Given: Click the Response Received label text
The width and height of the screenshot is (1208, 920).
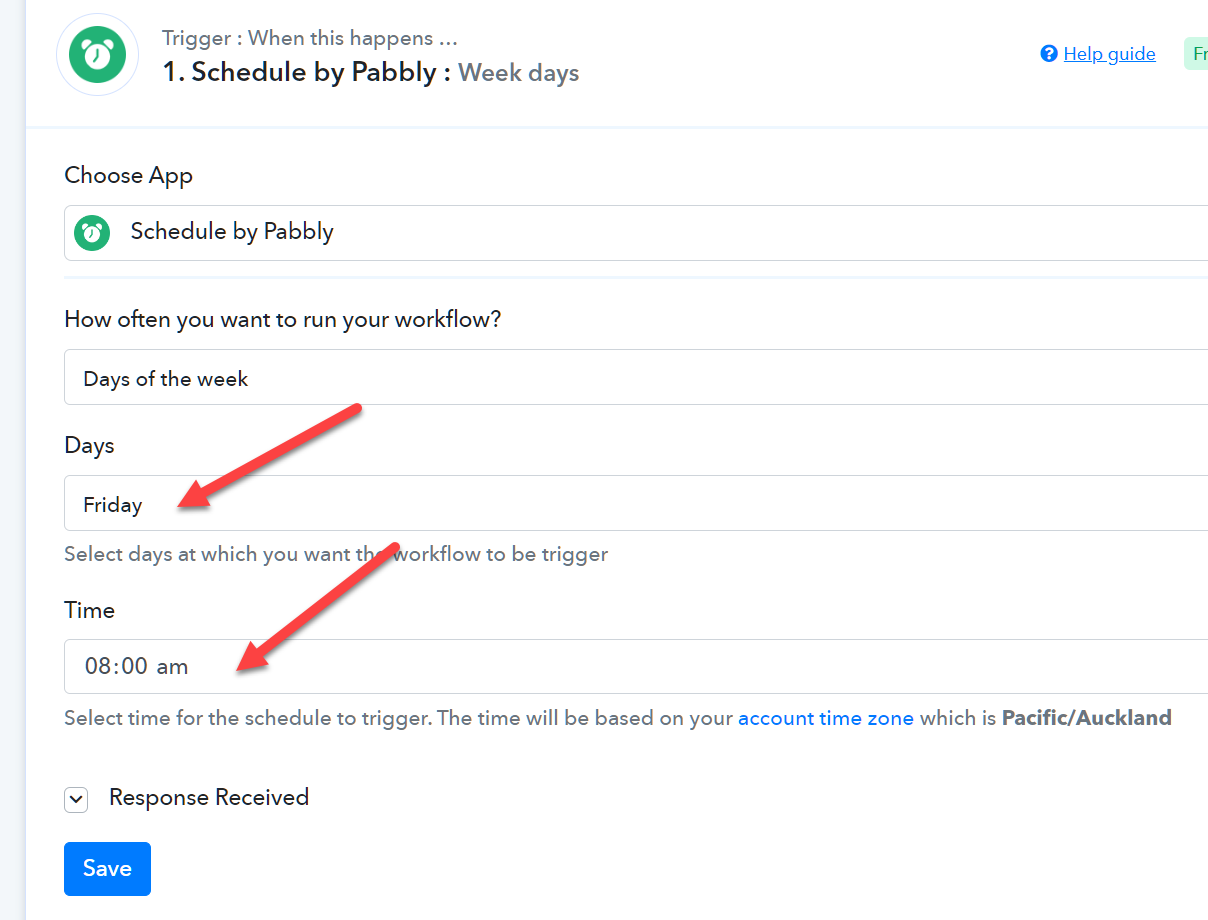Looking at the screenshot, I should 209,797.
